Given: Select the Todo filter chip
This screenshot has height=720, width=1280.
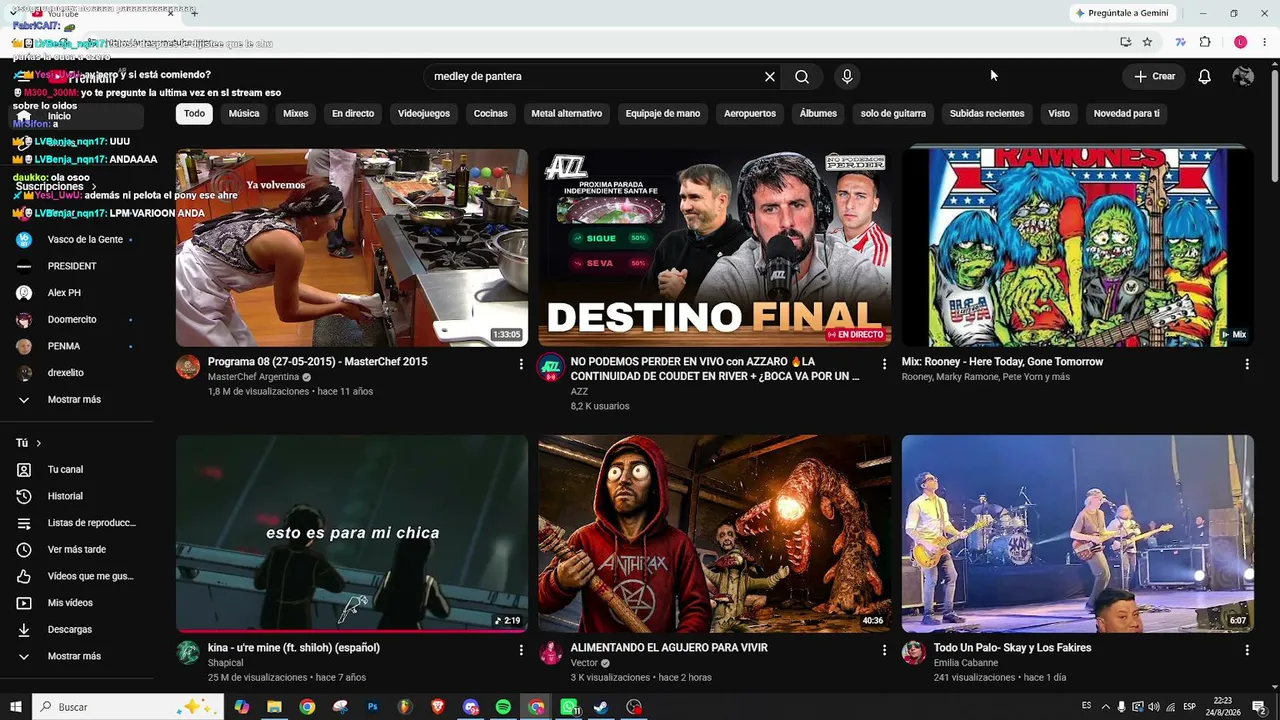Looking at the screenshot, I should pyautogui.click(x=194, y=113).
